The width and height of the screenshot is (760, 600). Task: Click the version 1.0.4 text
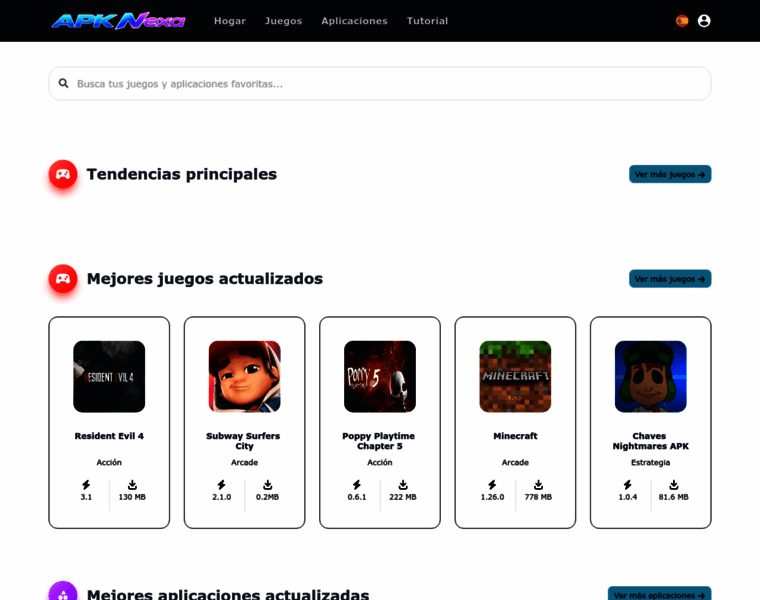tap(628, 497)
